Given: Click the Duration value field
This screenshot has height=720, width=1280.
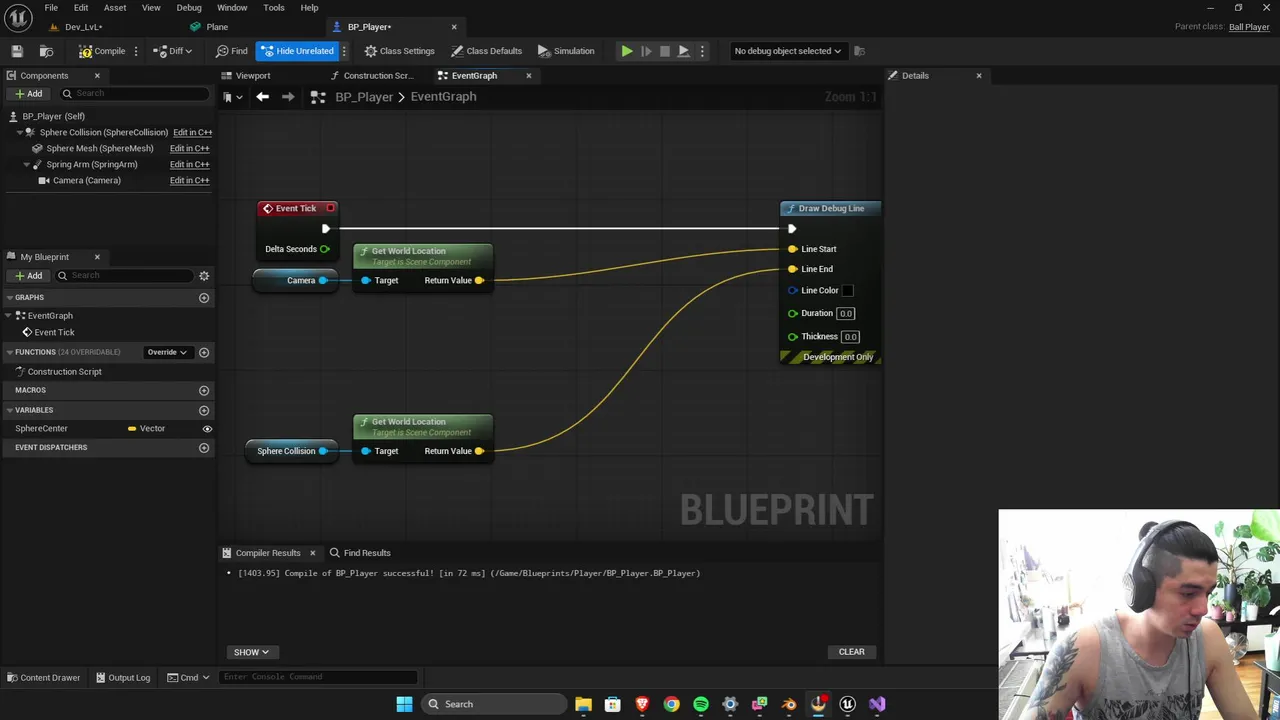Looking at the screenshot, I should [x=846, y=314].
